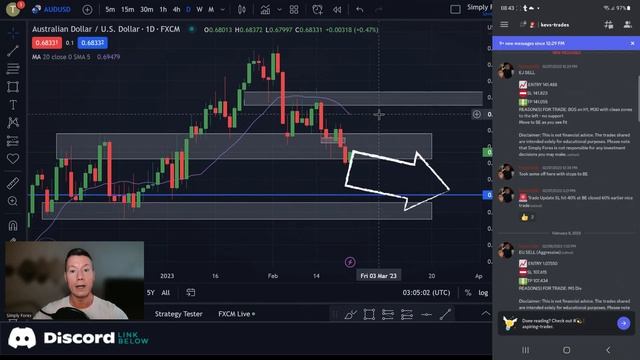Viewport: 640px width, 360px height.
Task: Click the red sell price 0.68331 button
Action: 47,43
